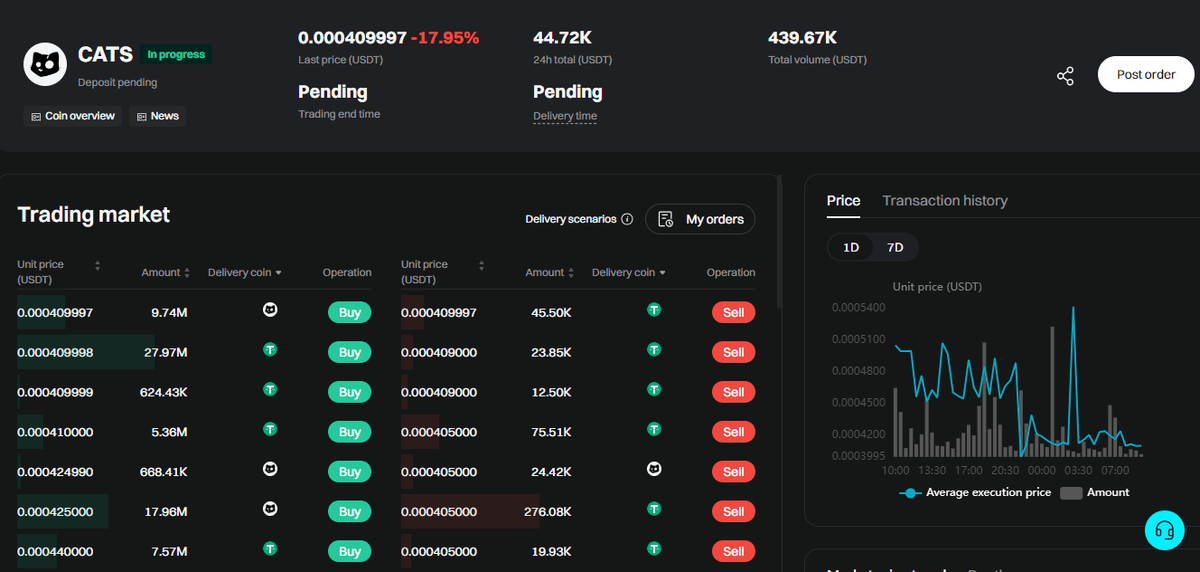The width and height of the screenshot is (1200, 572).
Task: Click the -17.95% price change
Action: tap(446, 38)
